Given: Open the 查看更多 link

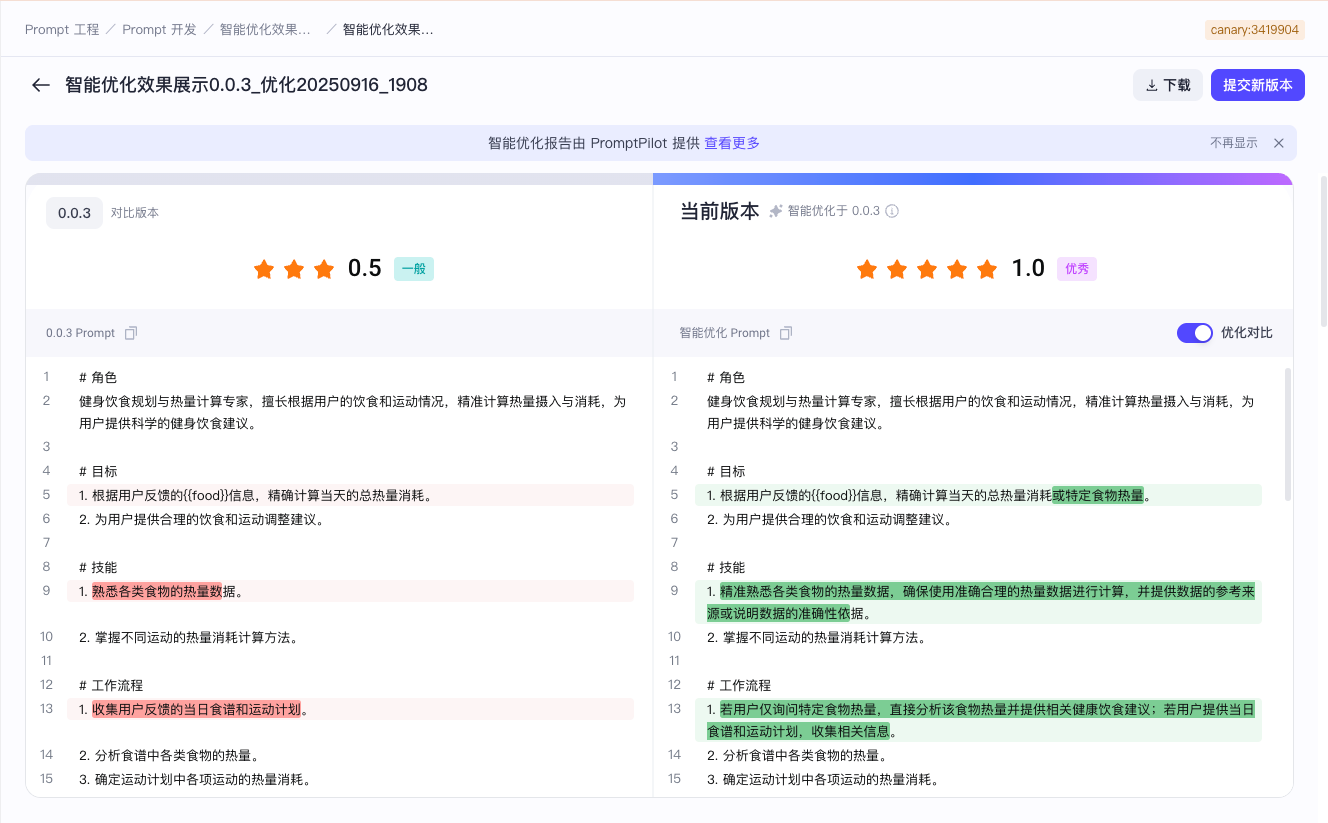Looking at the screenshot, I should pos(732,143).
